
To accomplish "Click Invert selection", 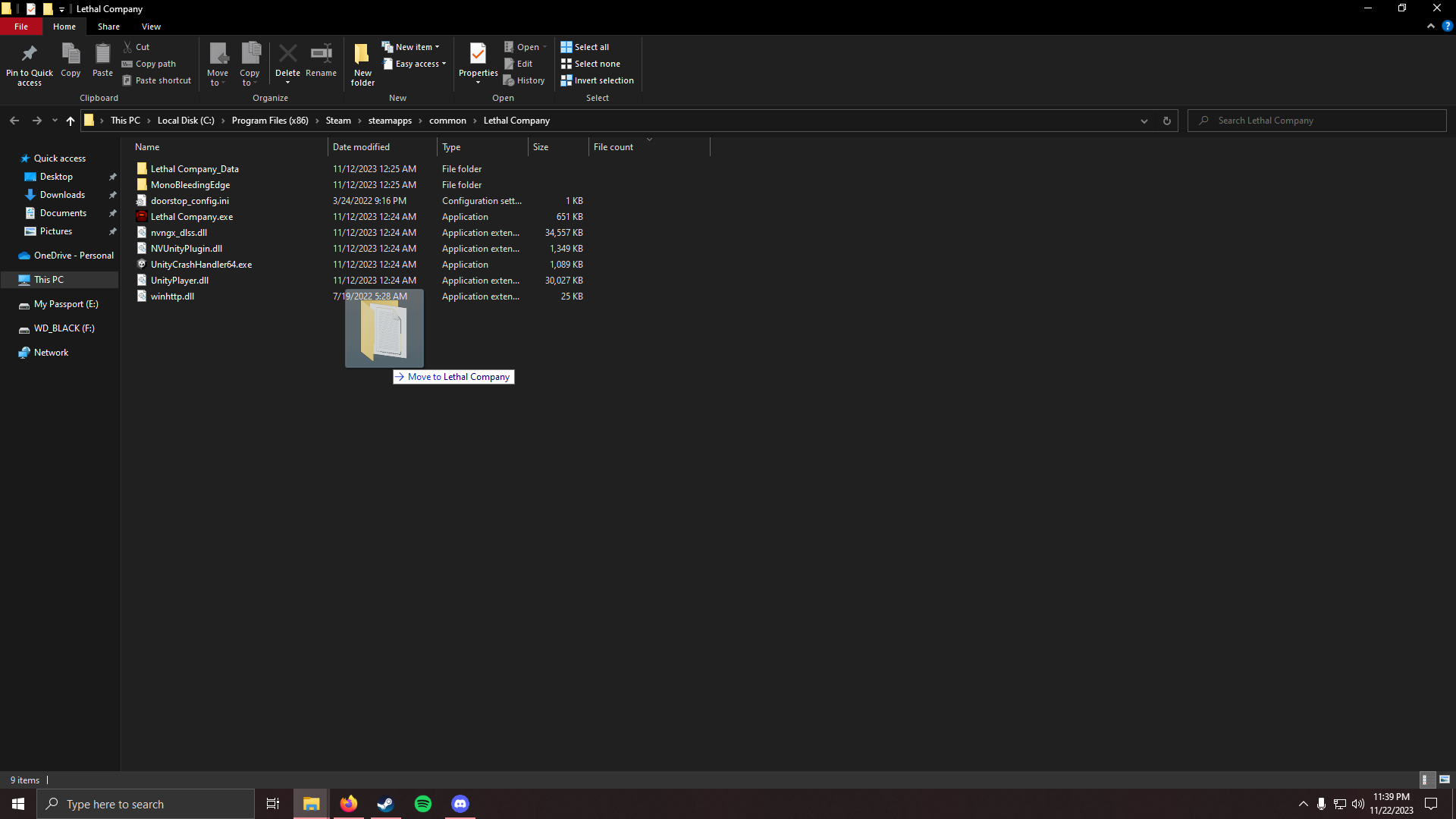I will (598, 80).
